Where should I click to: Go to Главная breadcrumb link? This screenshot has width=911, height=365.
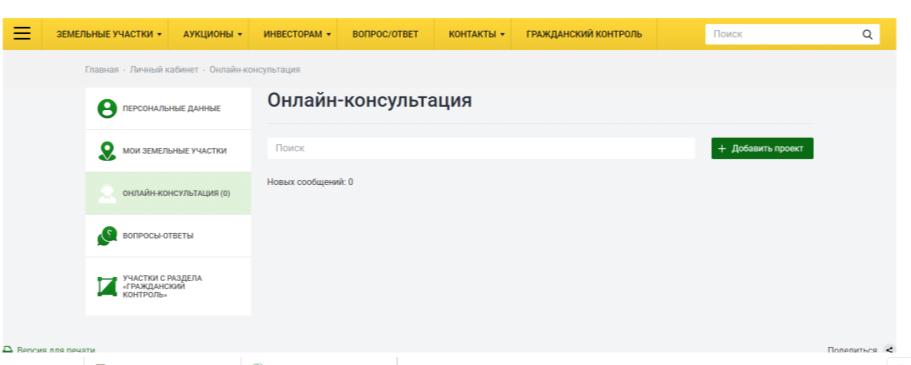coord(102,70)
